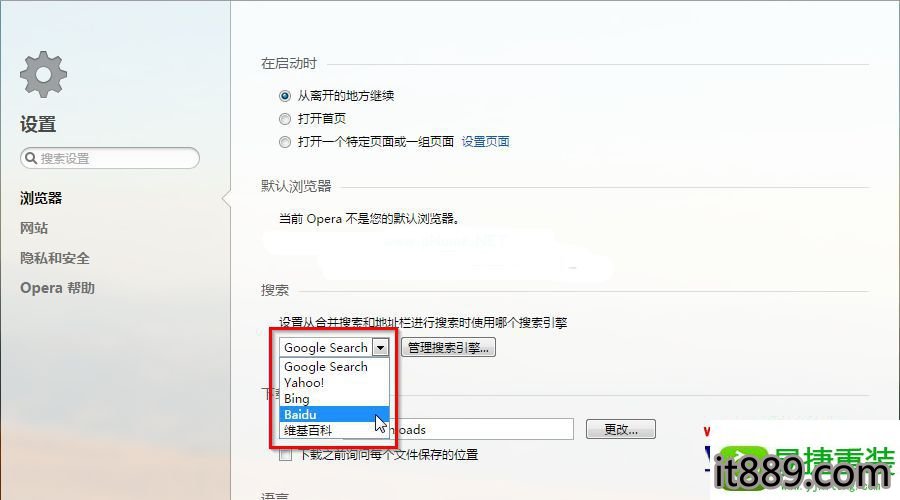Click the 更改... download location button
The width and height of the screenshot is (900, 500).
pyautogui.click(x=620, y=429)
